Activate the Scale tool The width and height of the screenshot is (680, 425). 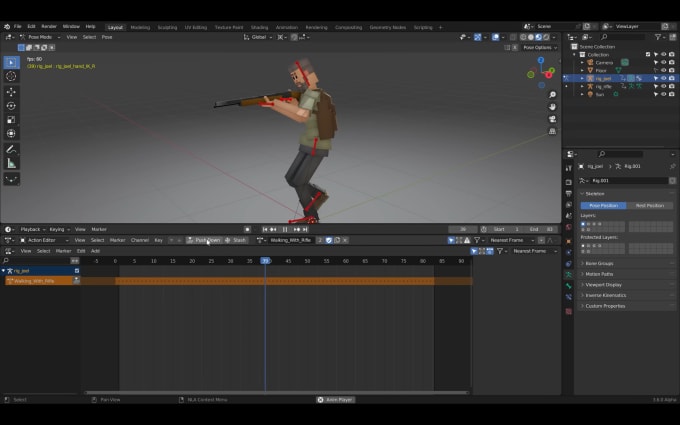[x=11, y=120]
